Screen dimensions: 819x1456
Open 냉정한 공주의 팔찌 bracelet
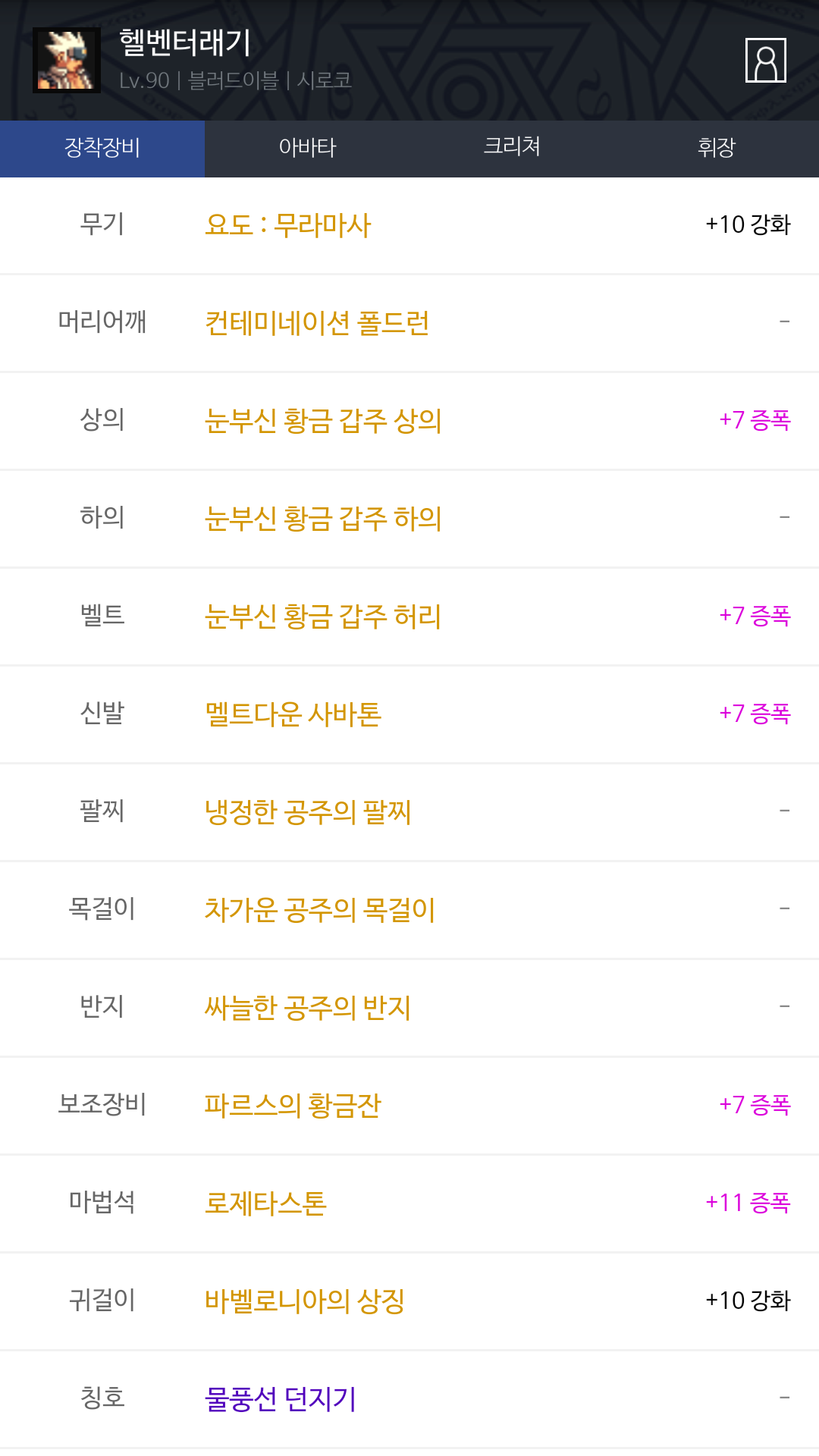(308, 812)
